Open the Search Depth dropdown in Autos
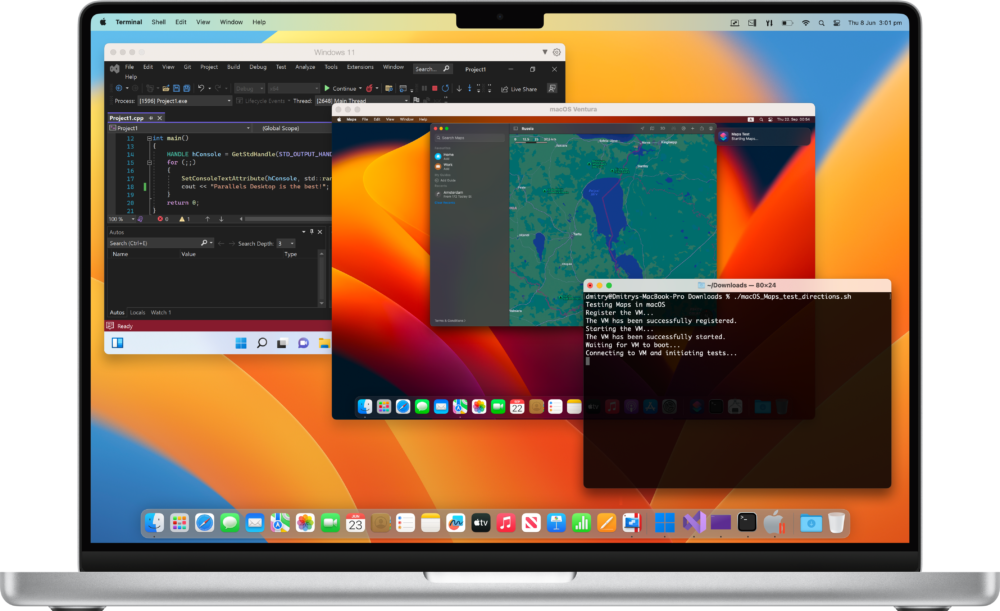The image size is (1000, 611). (x=285, y=243)
